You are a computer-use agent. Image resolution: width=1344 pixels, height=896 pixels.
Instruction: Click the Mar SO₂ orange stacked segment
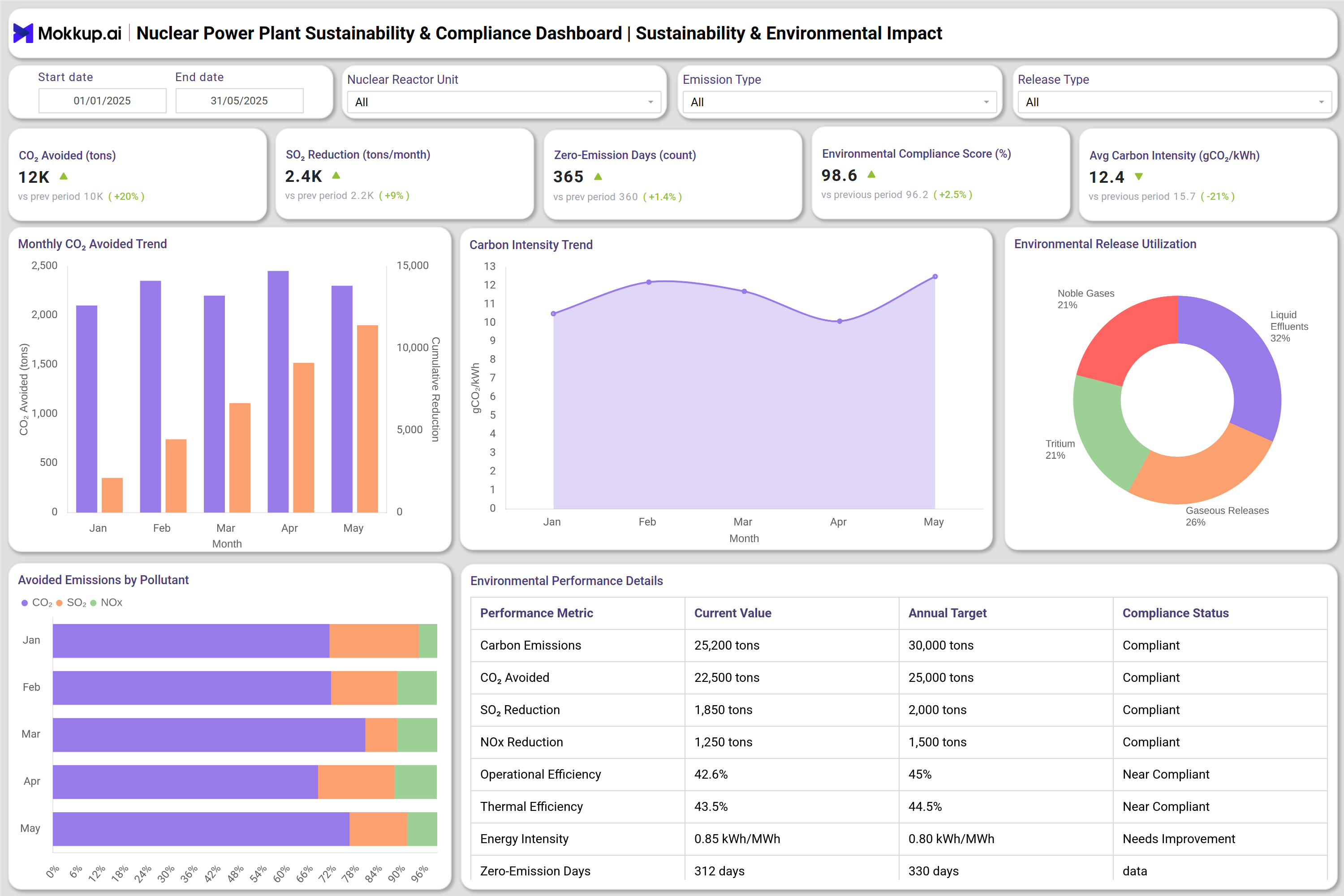point(381,735)
